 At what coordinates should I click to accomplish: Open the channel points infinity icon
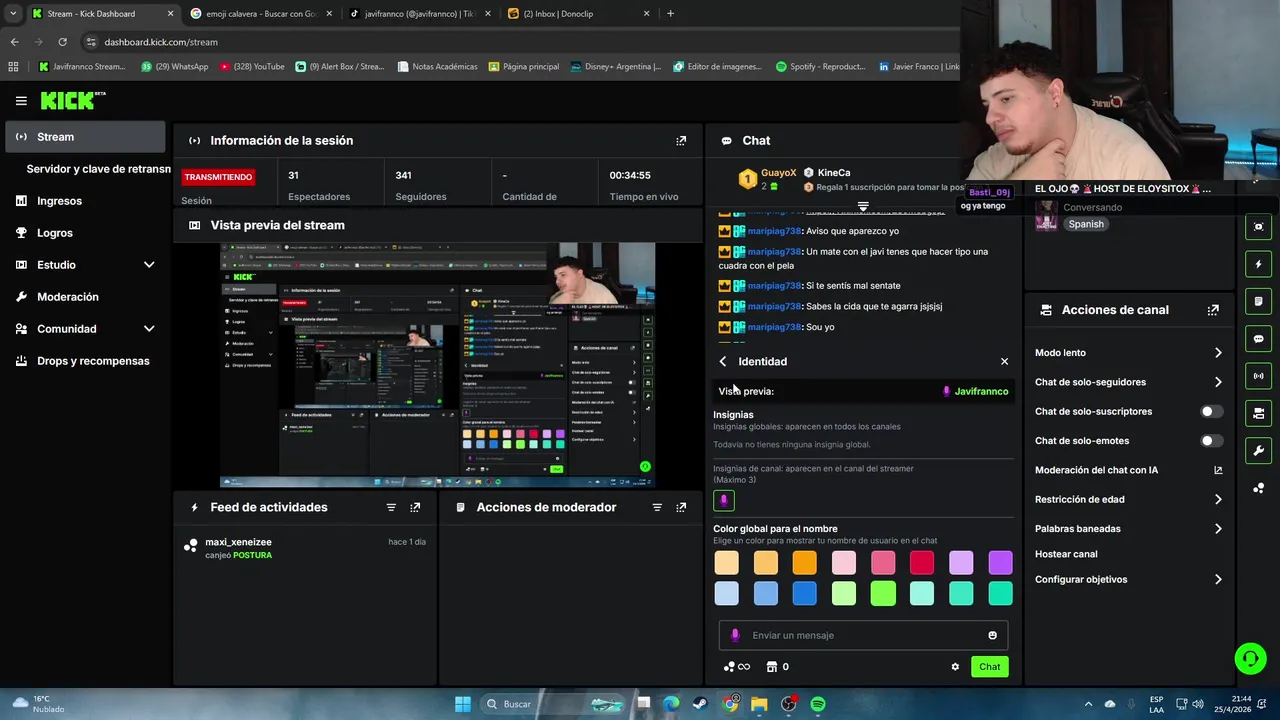(x=736, y=667)
